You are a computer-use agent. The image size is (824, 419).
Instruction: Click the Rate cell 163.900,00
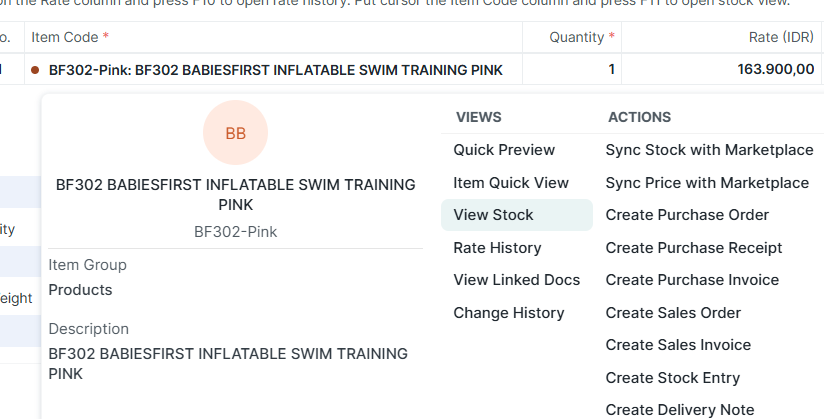722,70
